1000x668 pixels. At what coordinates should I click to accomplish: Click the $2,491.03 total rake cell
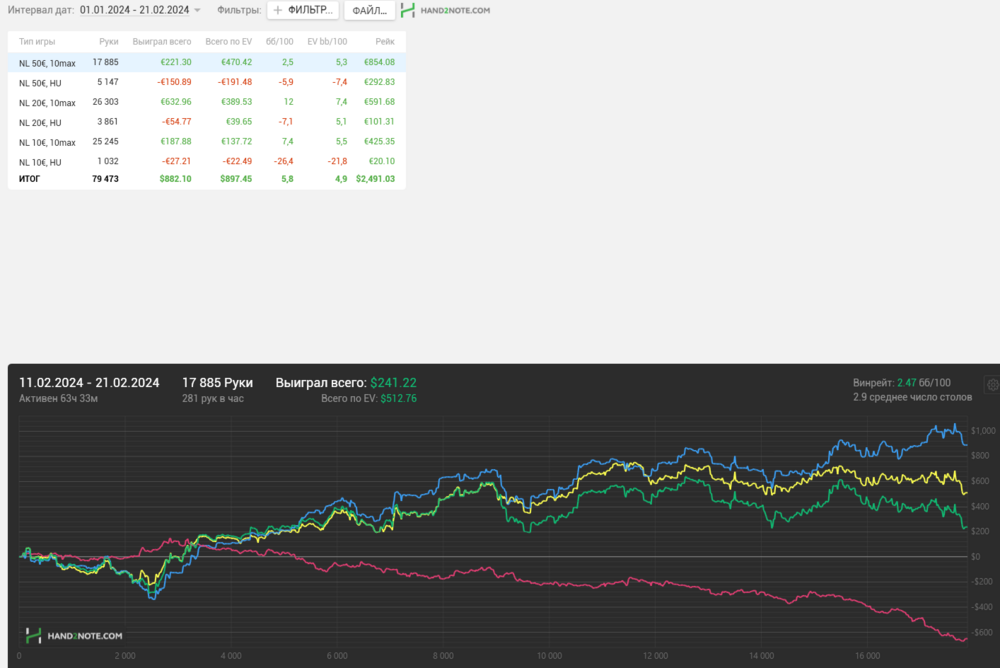pyautogui.click(x=376, y=179)
